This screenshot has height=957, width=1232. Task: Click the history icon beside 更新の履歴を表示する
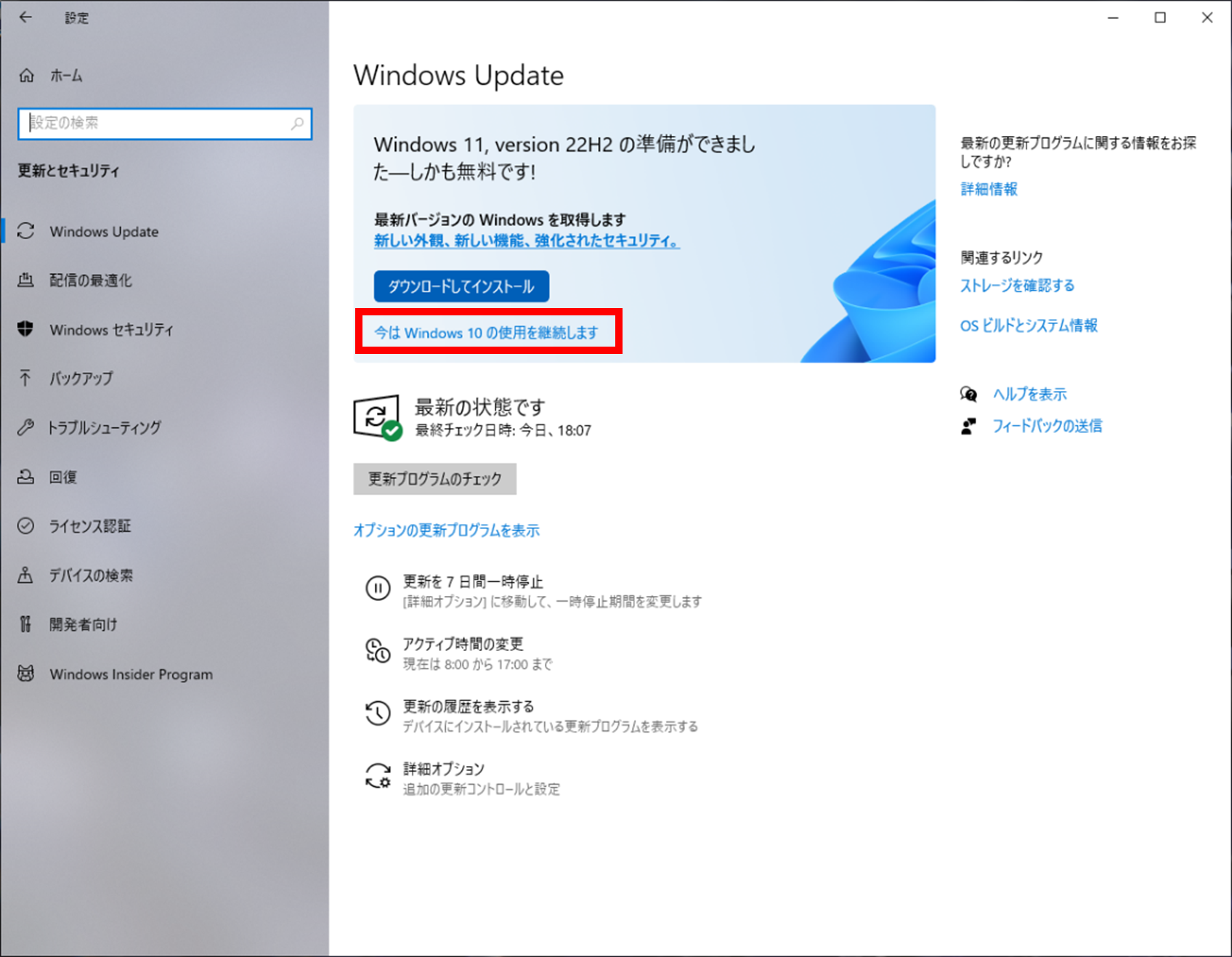378,713
